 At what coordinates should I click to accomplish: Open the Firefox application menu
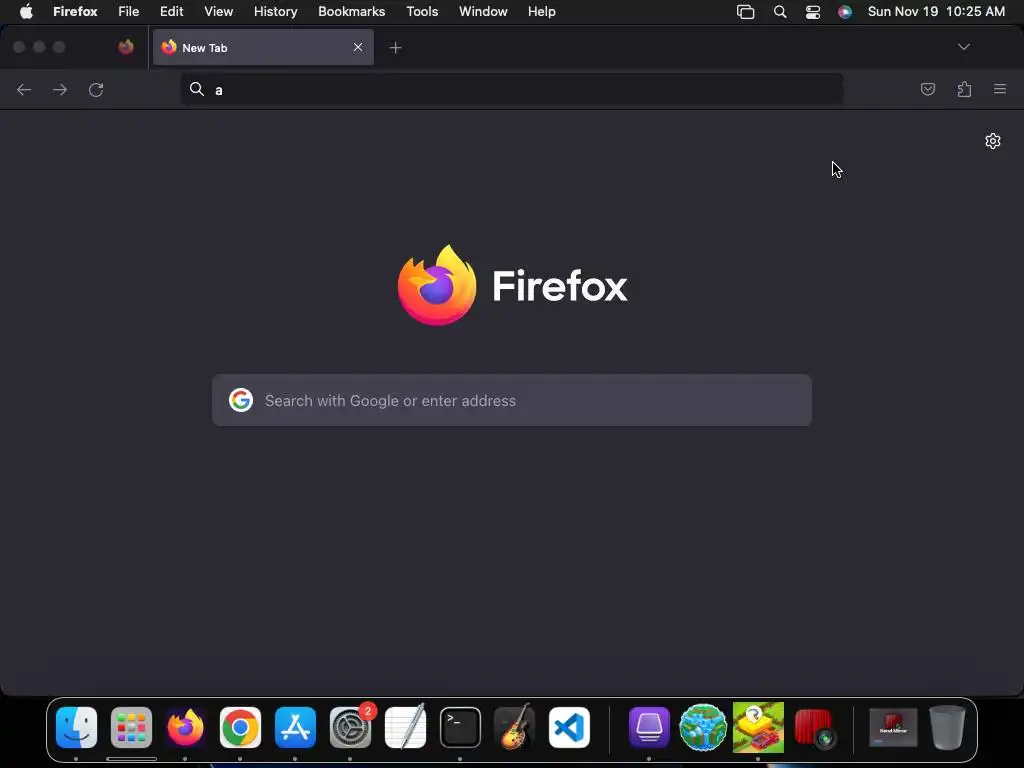(x=75, y=12)
